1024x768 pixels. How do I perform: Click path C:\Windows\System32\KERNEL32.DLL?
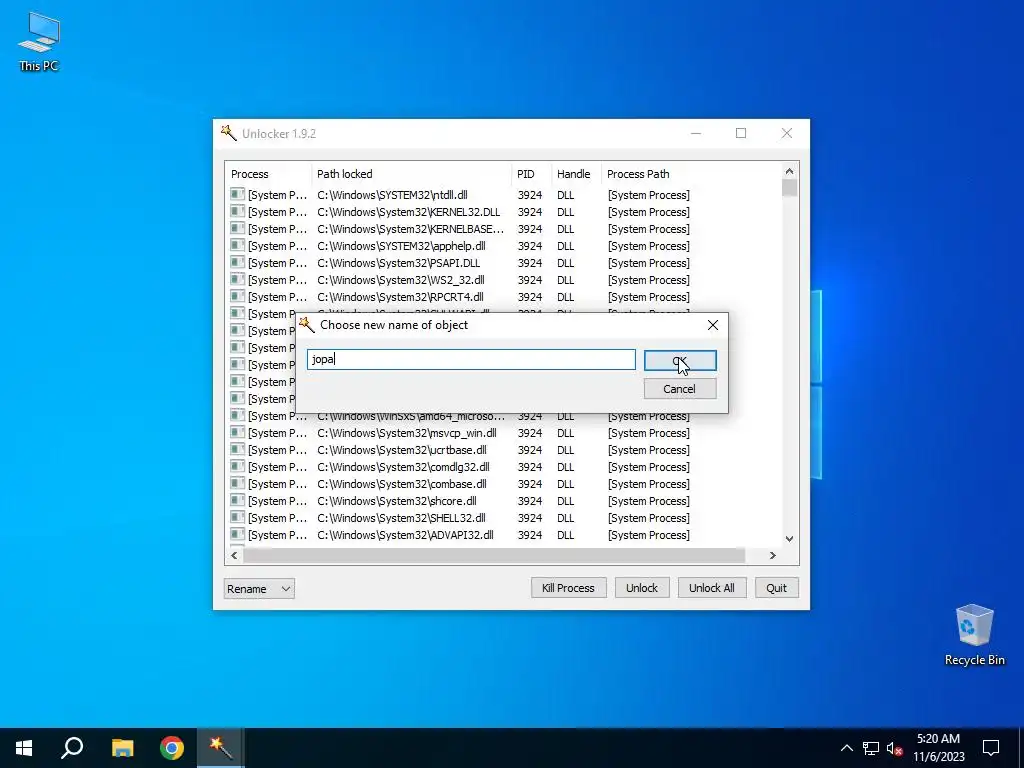[x=409, y=212]
